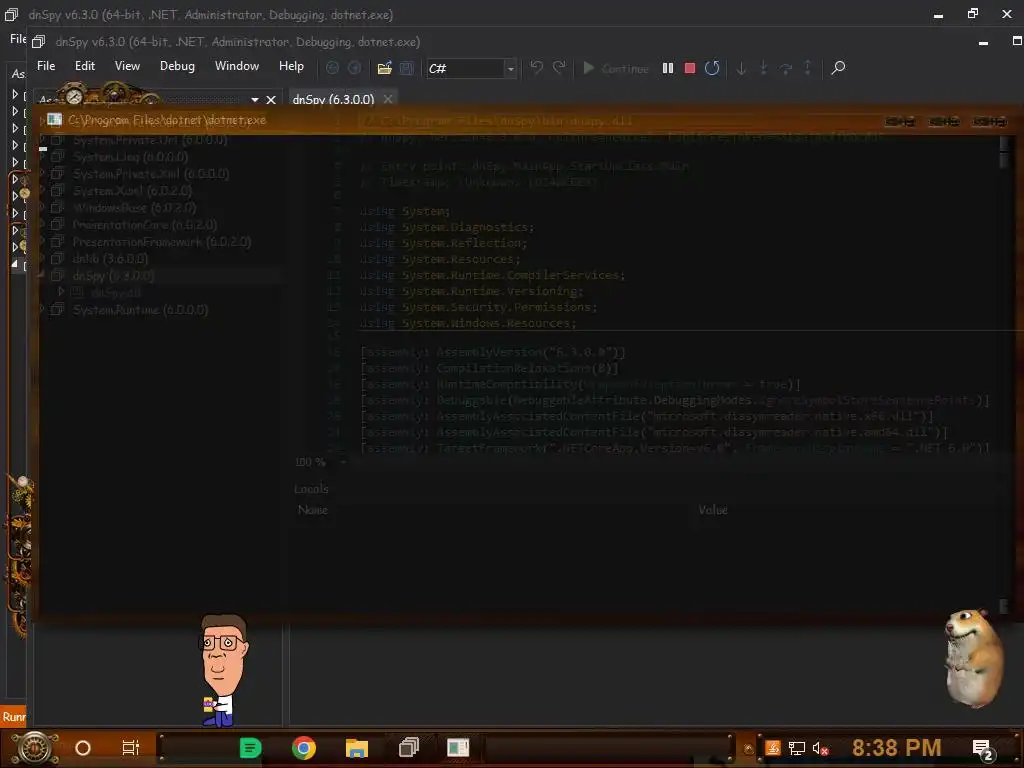Image resolution: width=1024 pixels, height=768 pixels.
Task: Open Task View on the taskbar
Action: click(131, 748)
